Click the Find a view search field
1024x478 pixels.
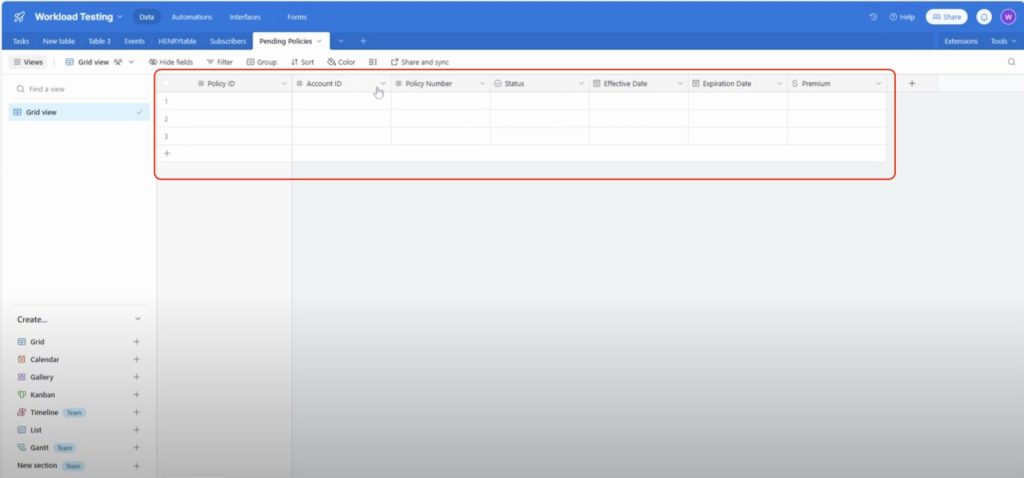[79, 89]
